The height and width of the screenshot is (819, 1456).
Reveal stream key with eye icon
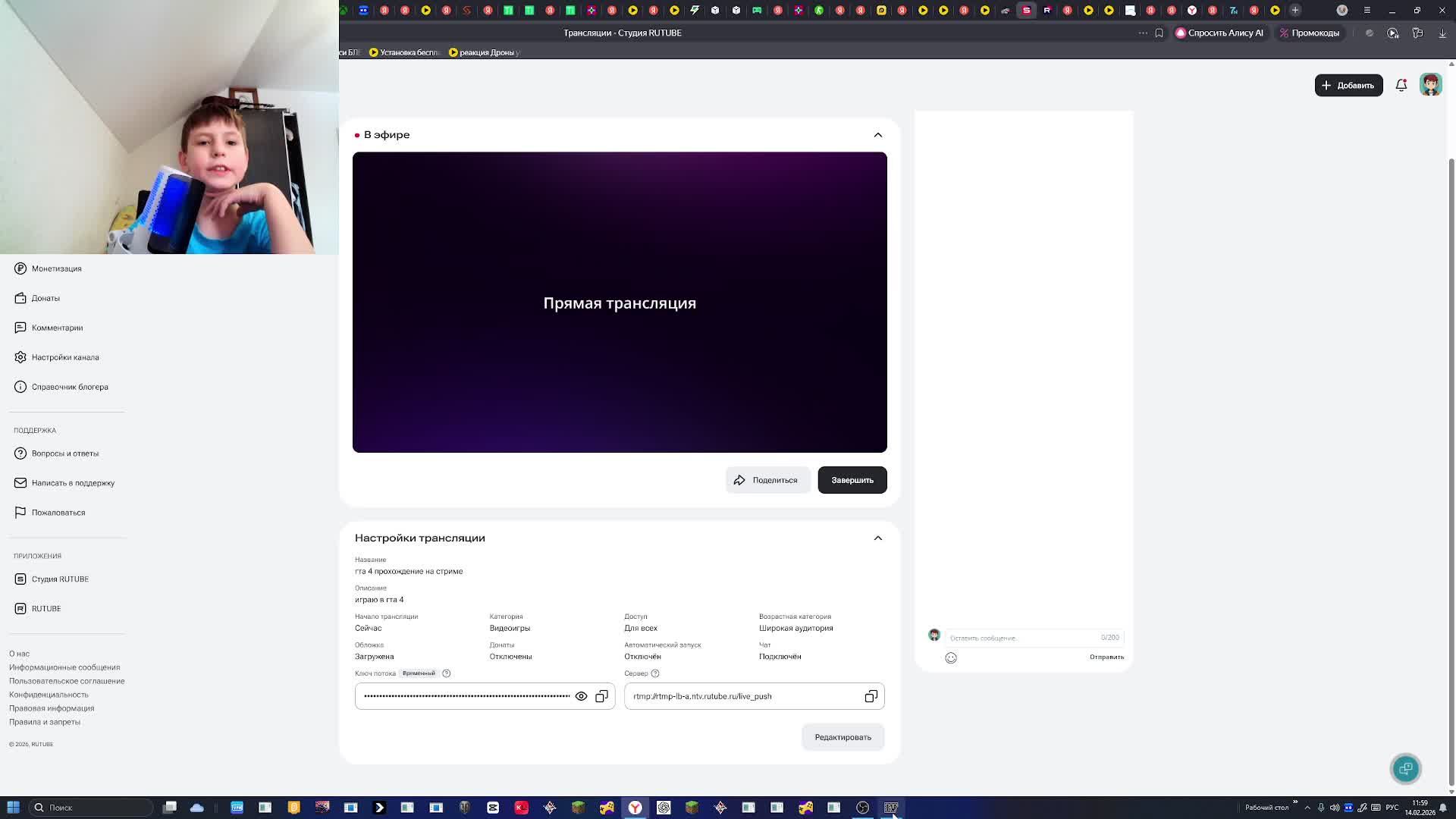581,696
